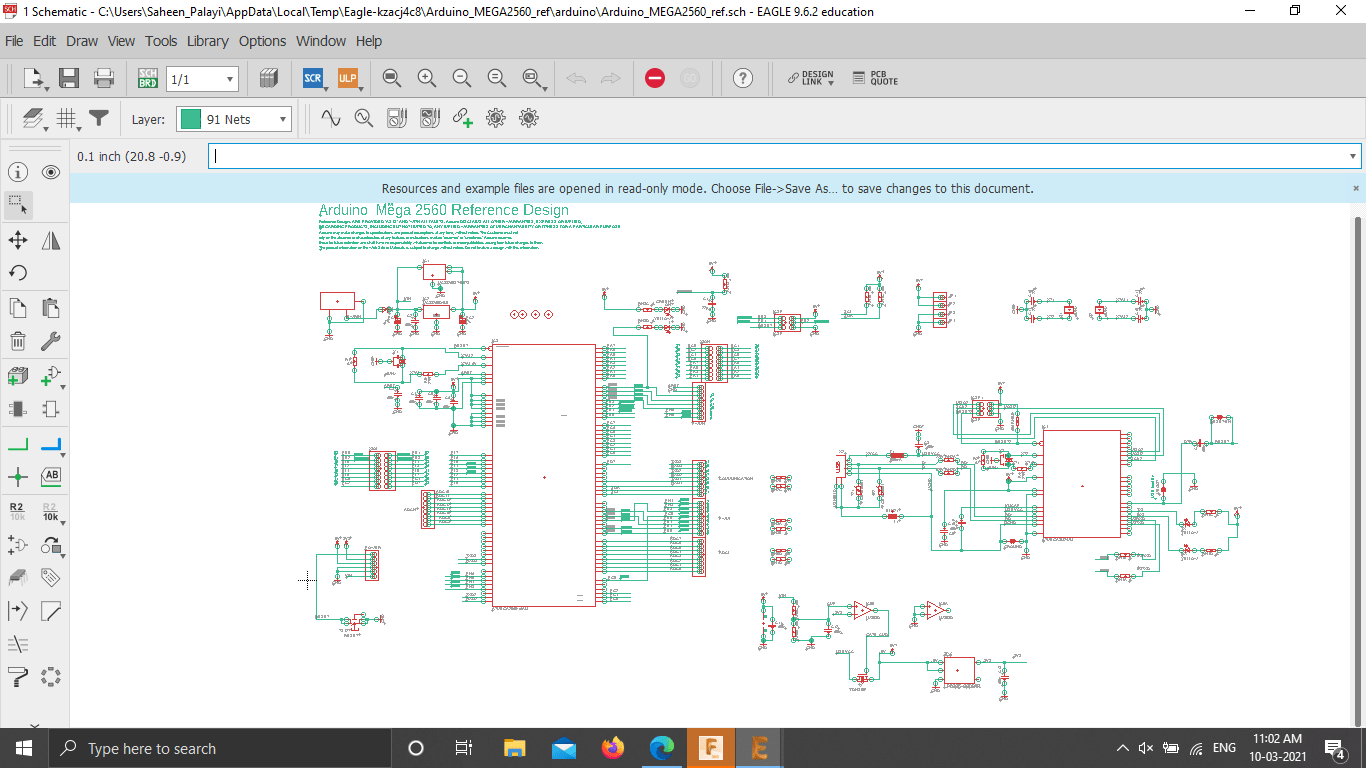The height and width of the screenshot is (768, 1366).
Task: Open the Library menu
Action: 207,41
